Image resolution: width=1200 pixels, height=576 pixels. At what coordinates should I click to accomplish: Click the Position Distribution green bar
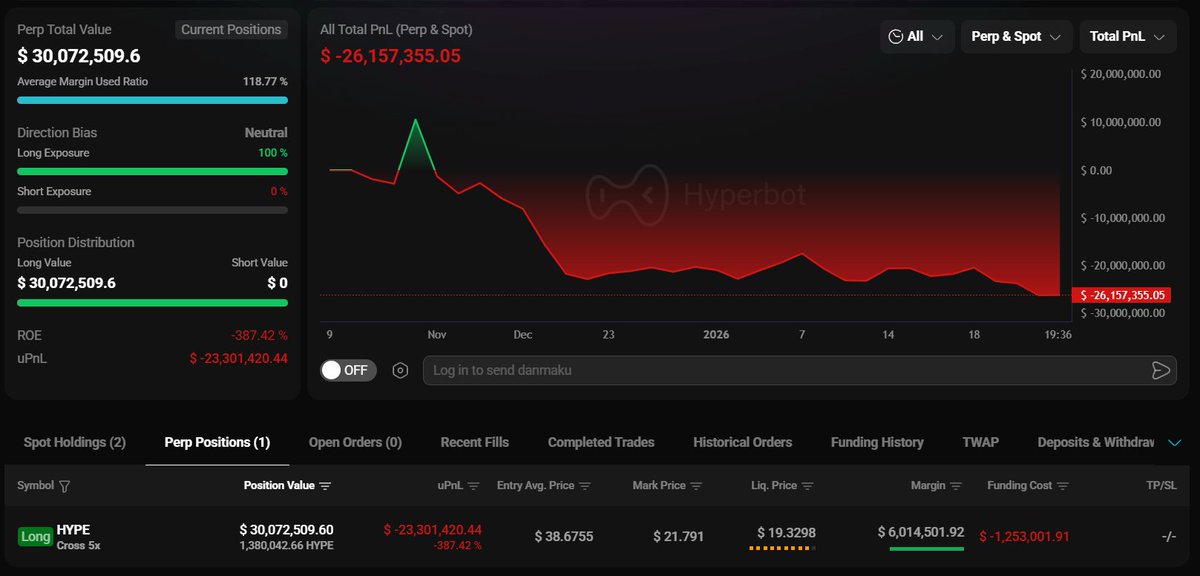152,302
